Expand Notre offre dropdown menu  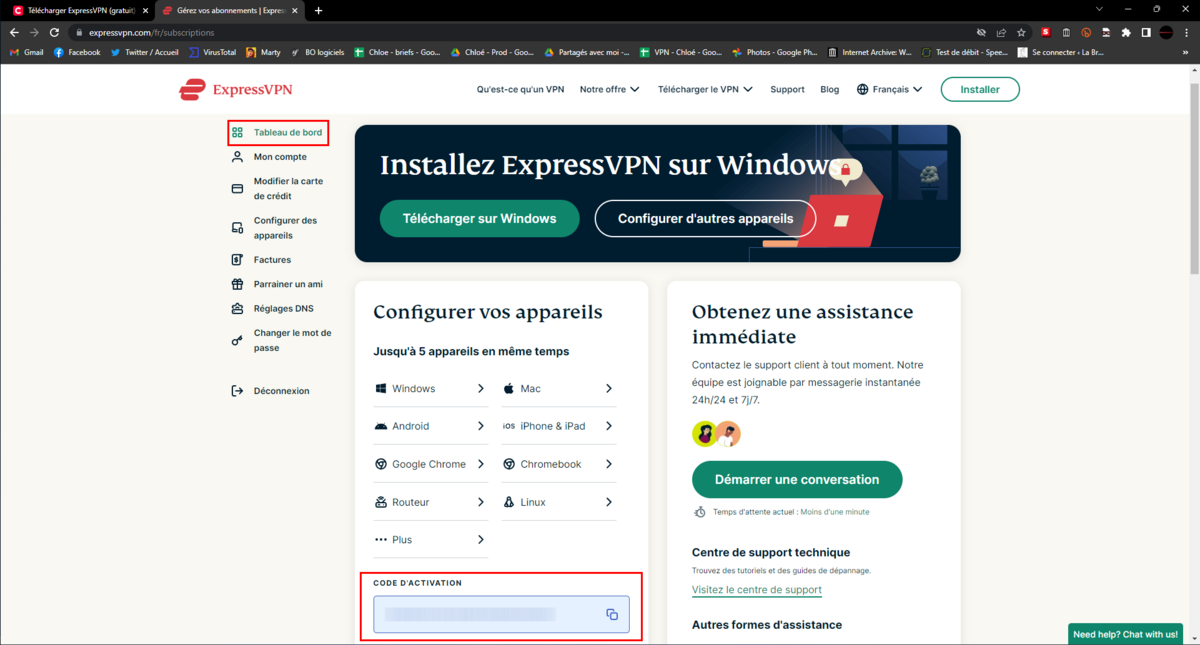[x=609, y=89]
